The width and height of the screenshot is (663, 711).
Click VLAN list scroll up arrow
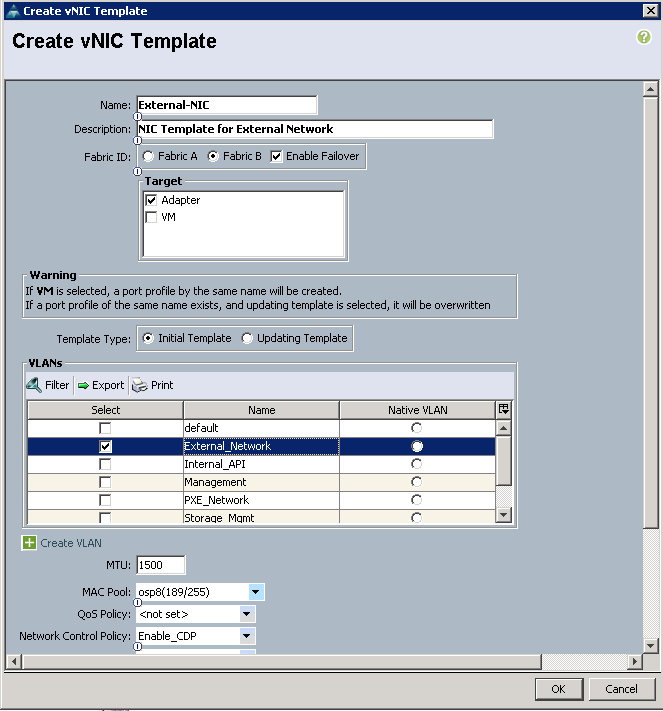coord(503,428)
